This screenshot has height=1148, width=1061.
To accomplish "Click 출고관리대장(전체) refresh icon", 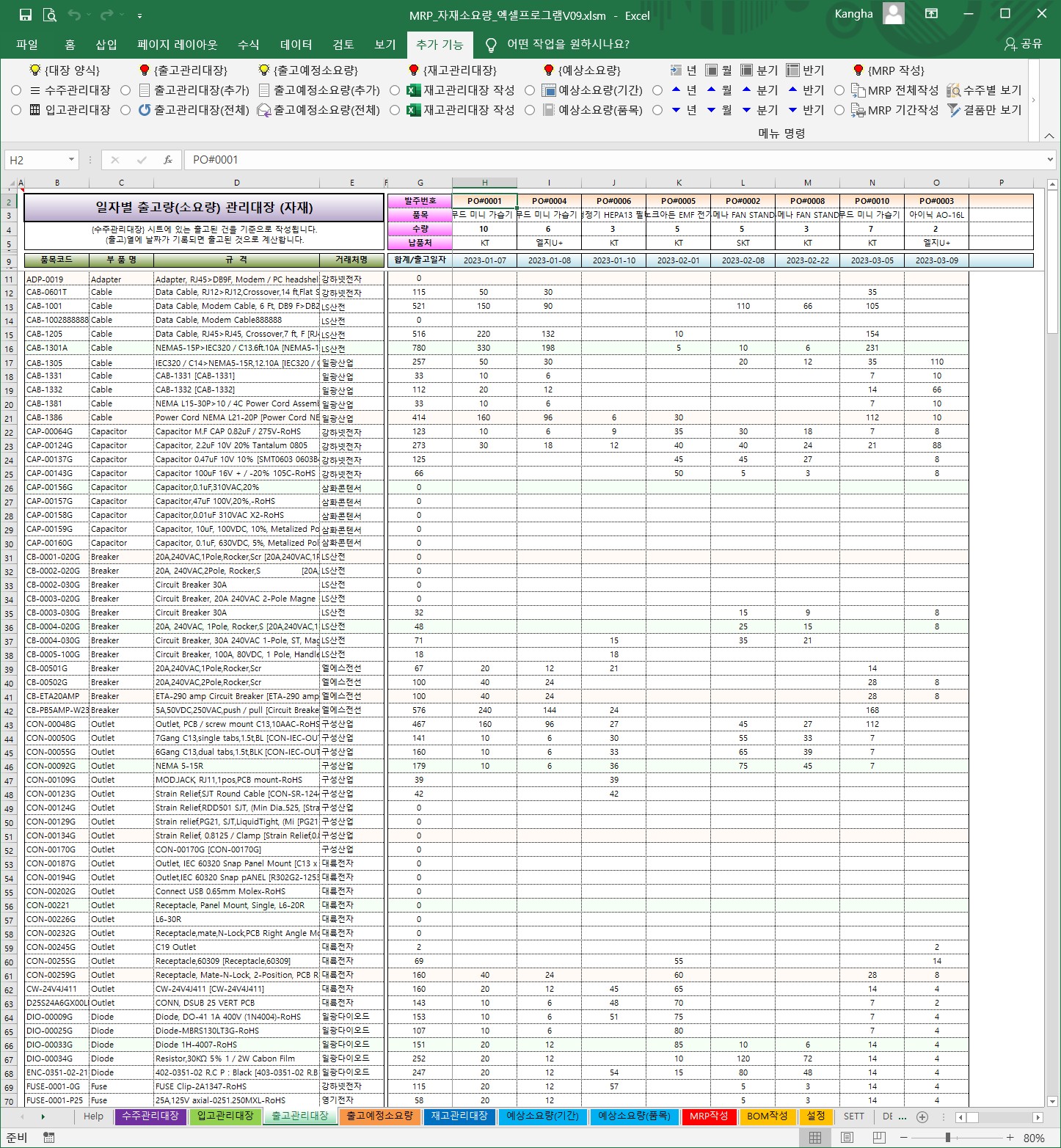I will [x=145, y=109].
